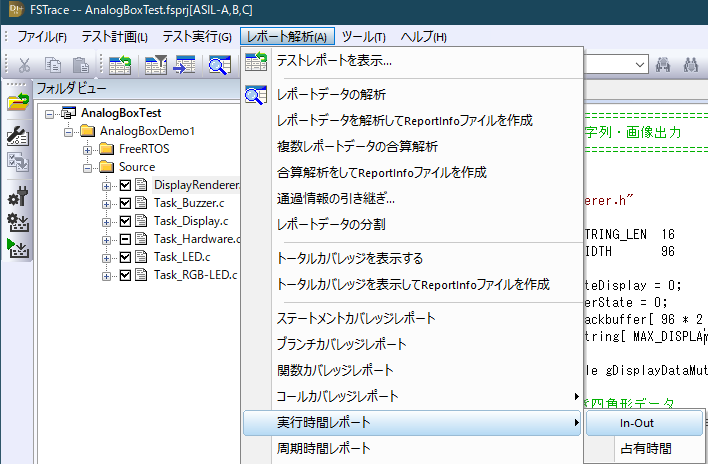Click the greyed convert sidebar icon
Viewport: 708px width, 464px height.
click(x=18, y=162)
